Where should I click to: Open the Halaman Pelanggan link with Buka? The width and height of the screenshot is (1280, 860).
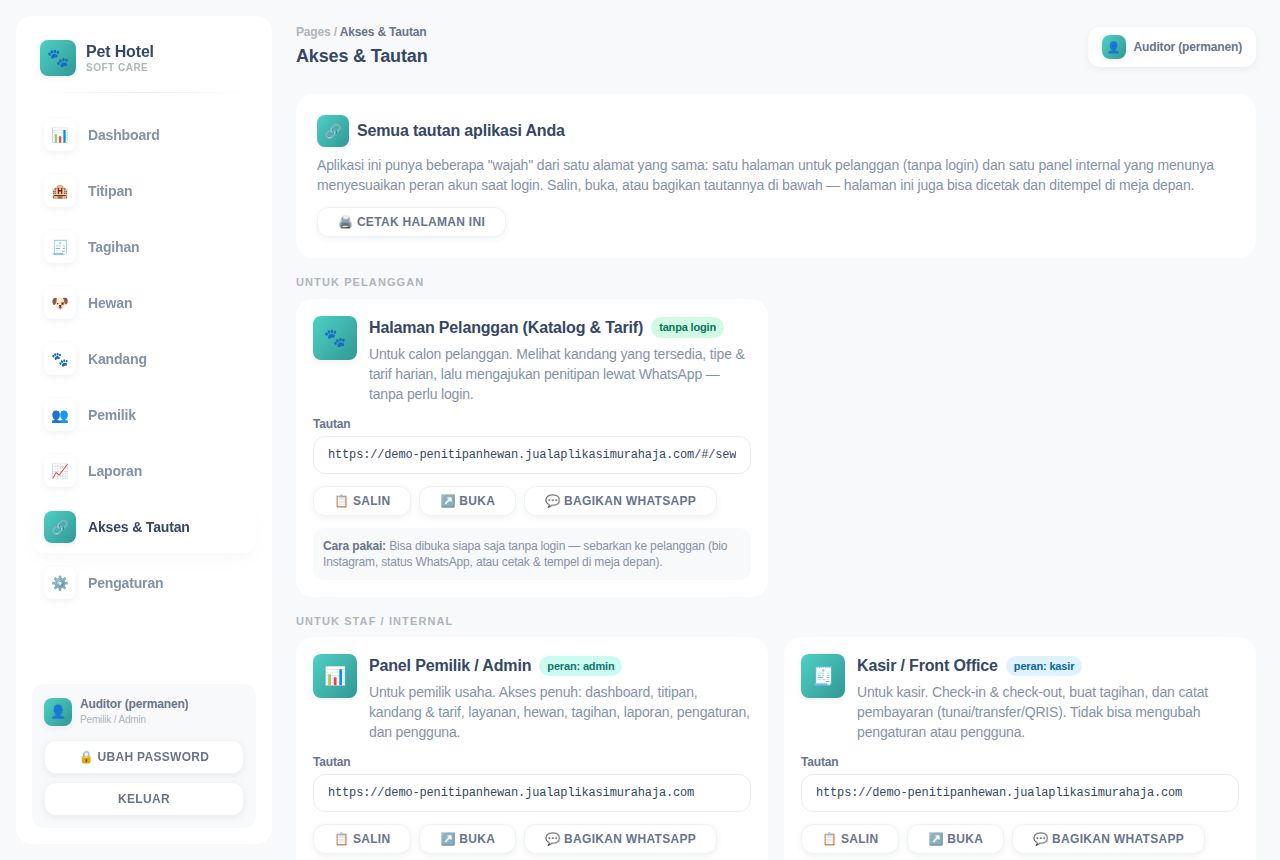(467, 501)
